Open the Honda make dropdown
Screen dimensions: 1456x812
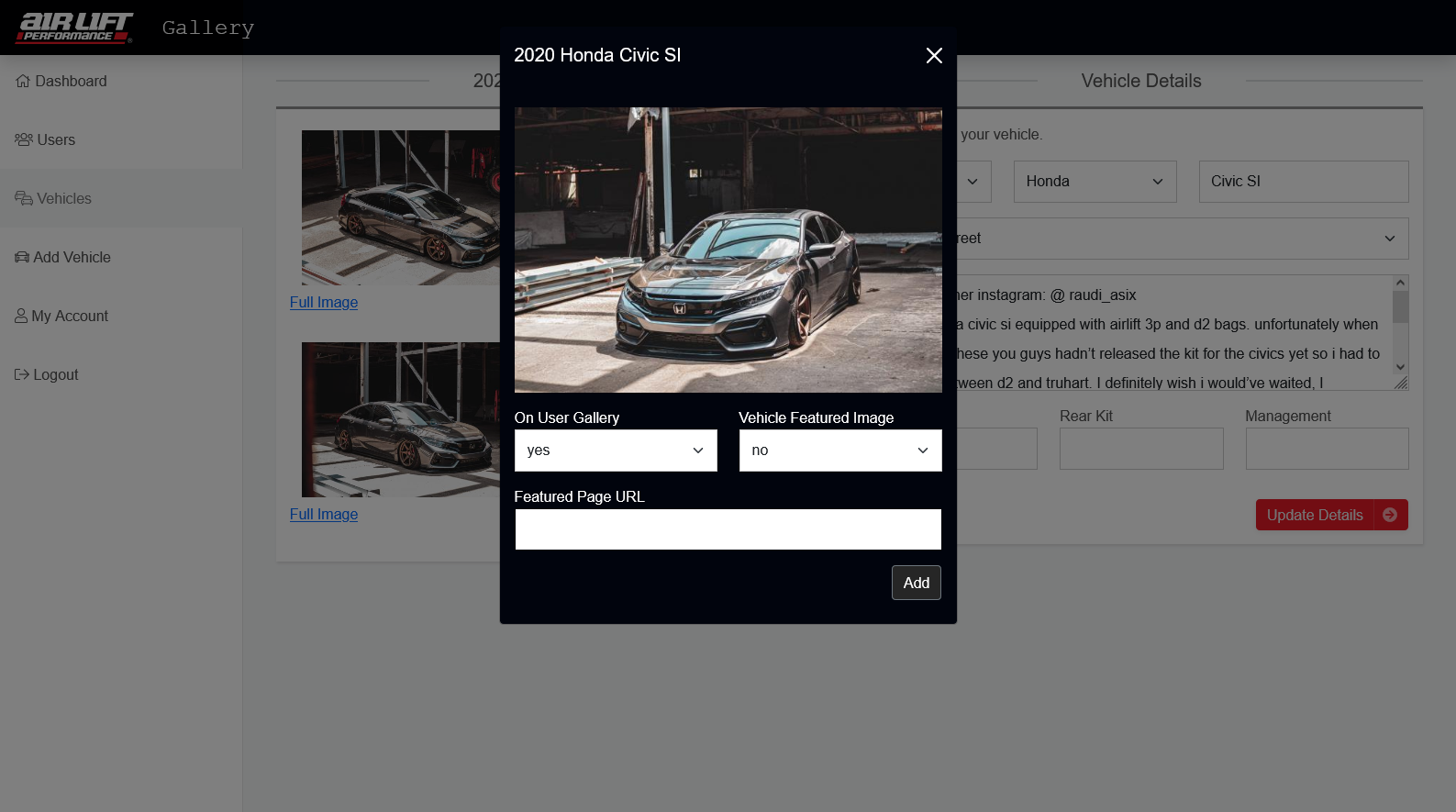[x=1095, y=182]
